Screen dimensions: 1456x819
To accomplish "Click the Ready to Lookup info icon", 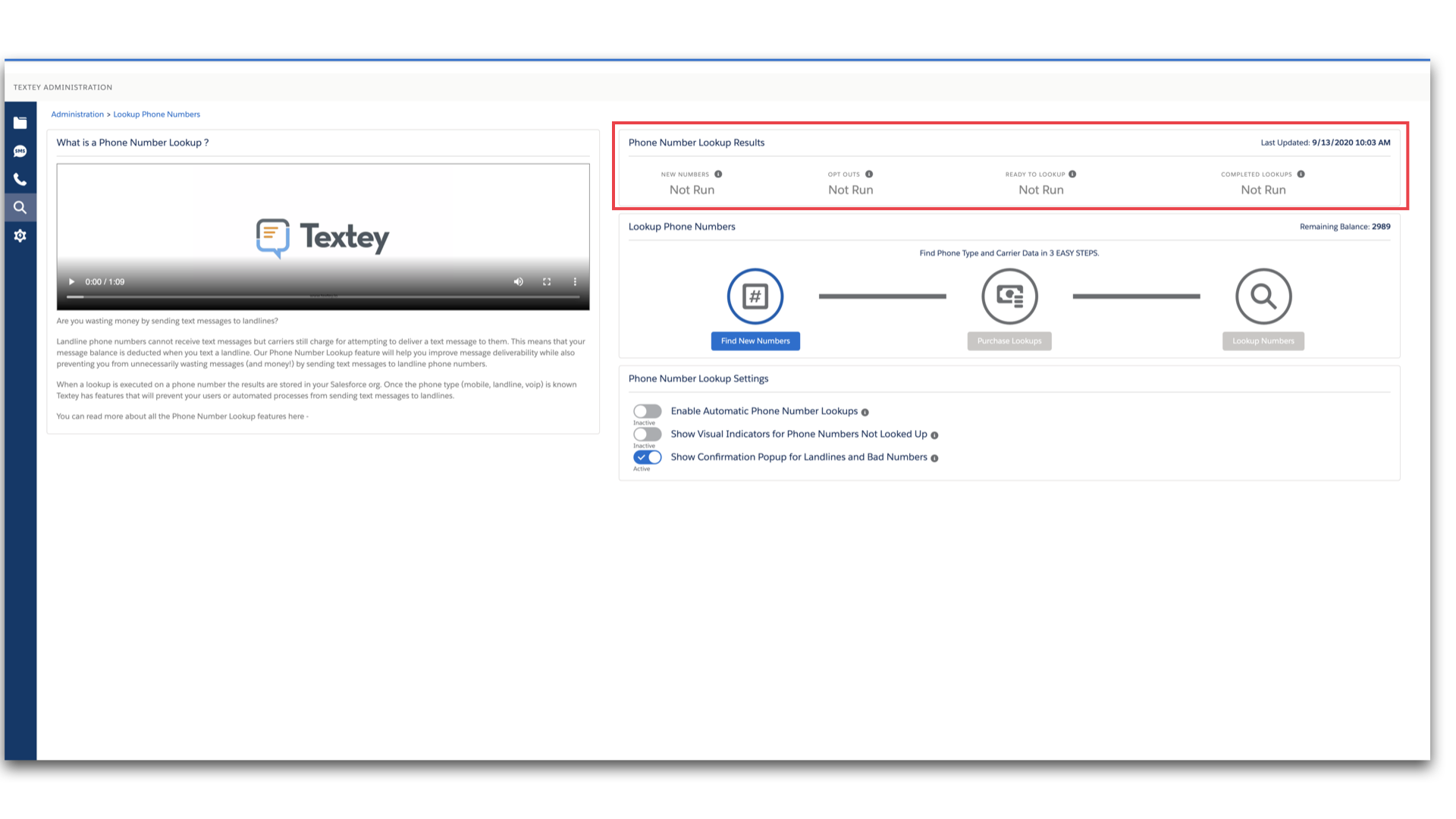I will [1072, 174].
